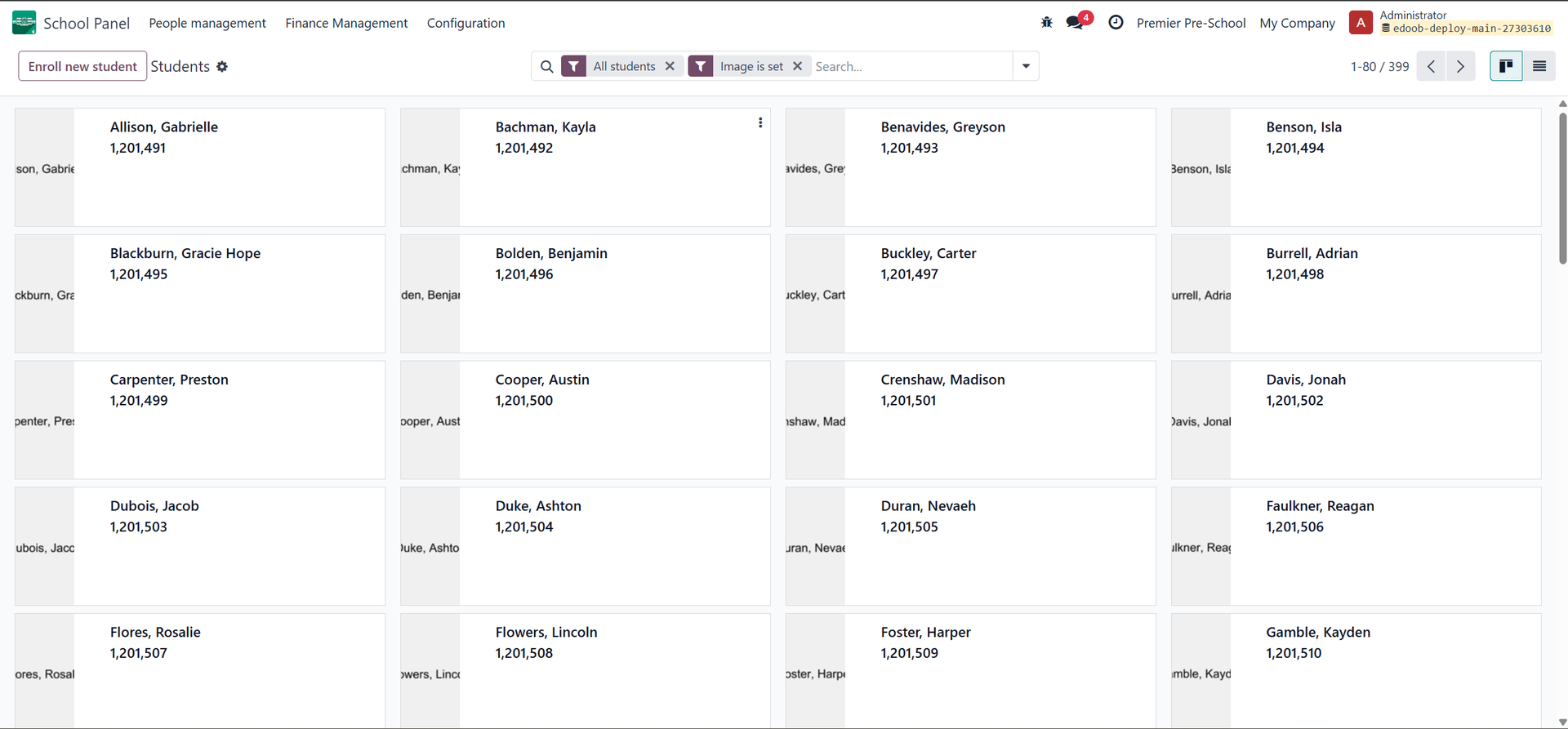1568x729 pixels.
Task: Click the Students gear settings icon
Action: coord(222,67)
